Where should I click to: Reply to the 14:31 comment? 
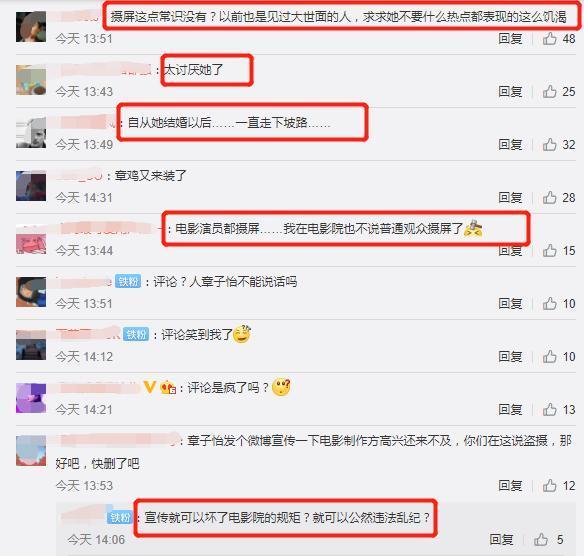tap(510, 197)
